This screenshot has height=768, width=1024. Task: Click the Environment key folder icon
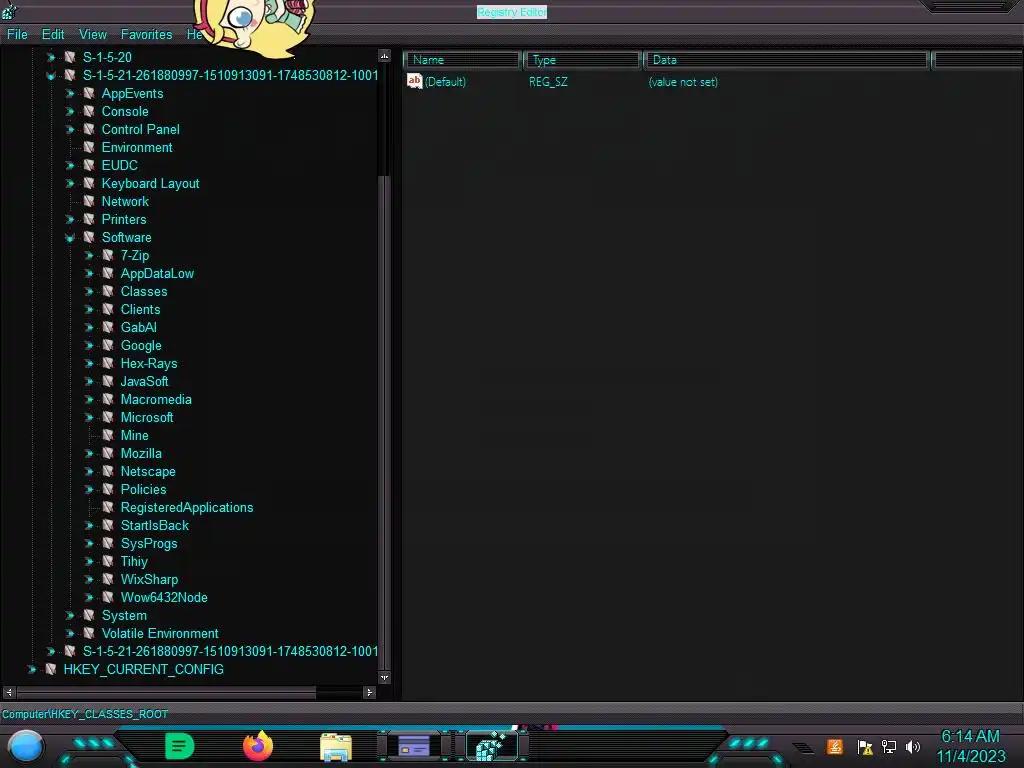[89, 147]
